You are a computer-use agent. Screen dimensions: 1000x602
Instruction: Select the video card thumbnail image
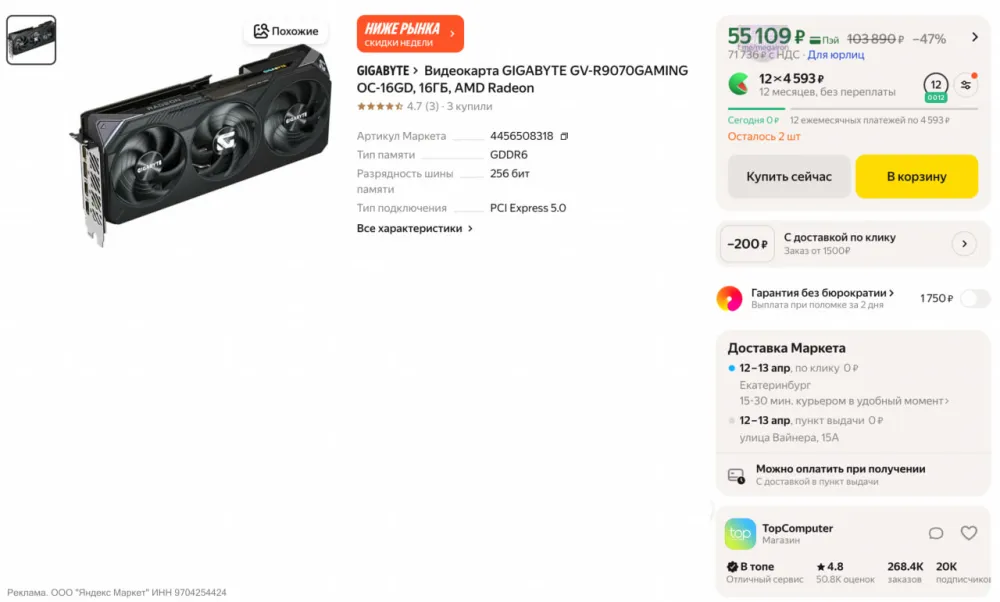tap(31, 40)
